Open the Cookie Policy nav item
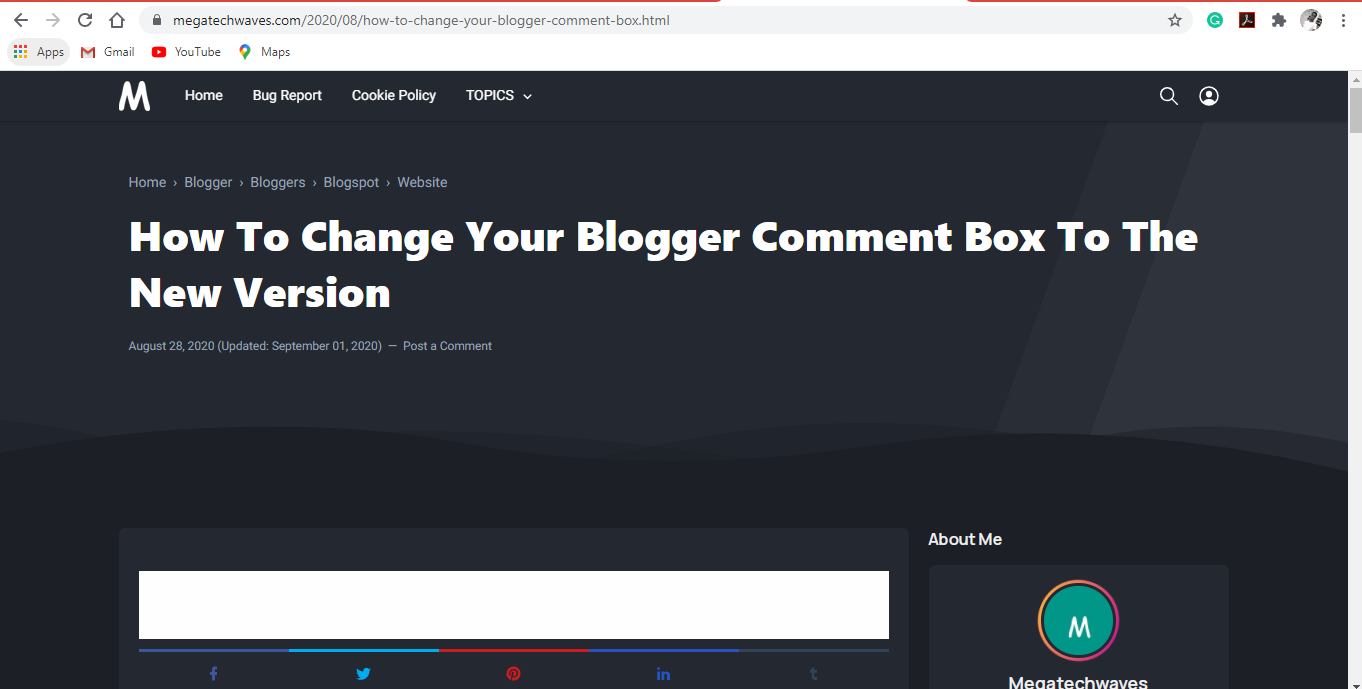The width and height of the screenshot is (1362, 689). 394,96
